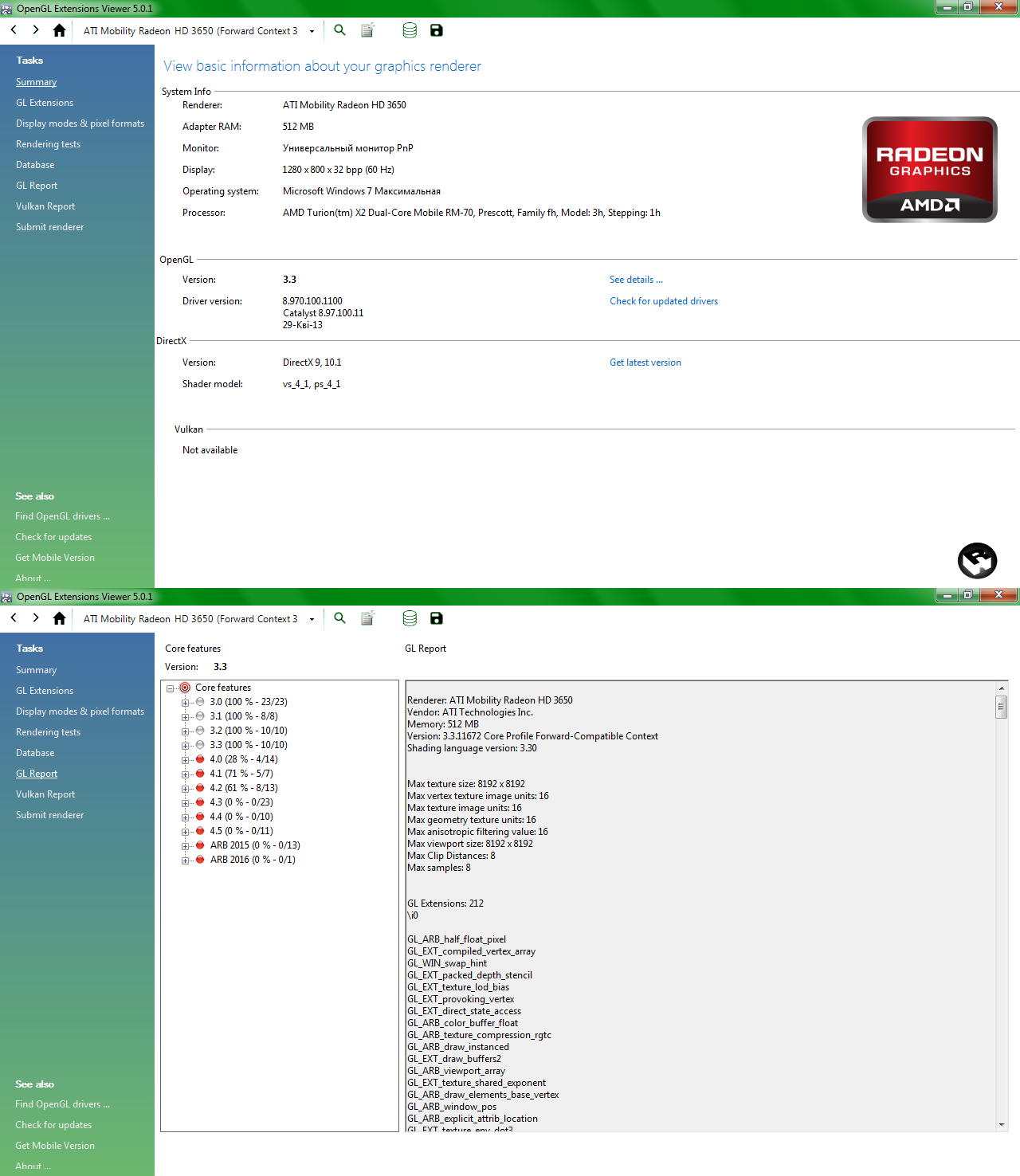Open GL Extensions in the GL Report window sidebar
Screen dimensions: 1020x1176
[x=45, y=691]
